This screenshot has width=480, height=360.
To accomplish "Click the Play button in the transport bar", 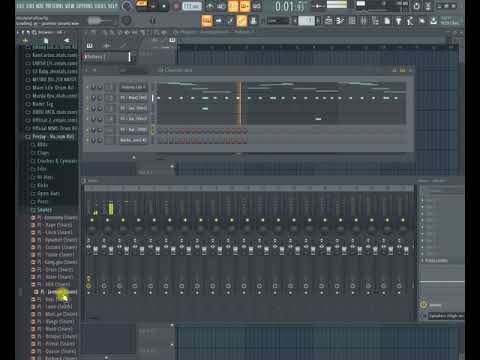I will tap(153, 6).
